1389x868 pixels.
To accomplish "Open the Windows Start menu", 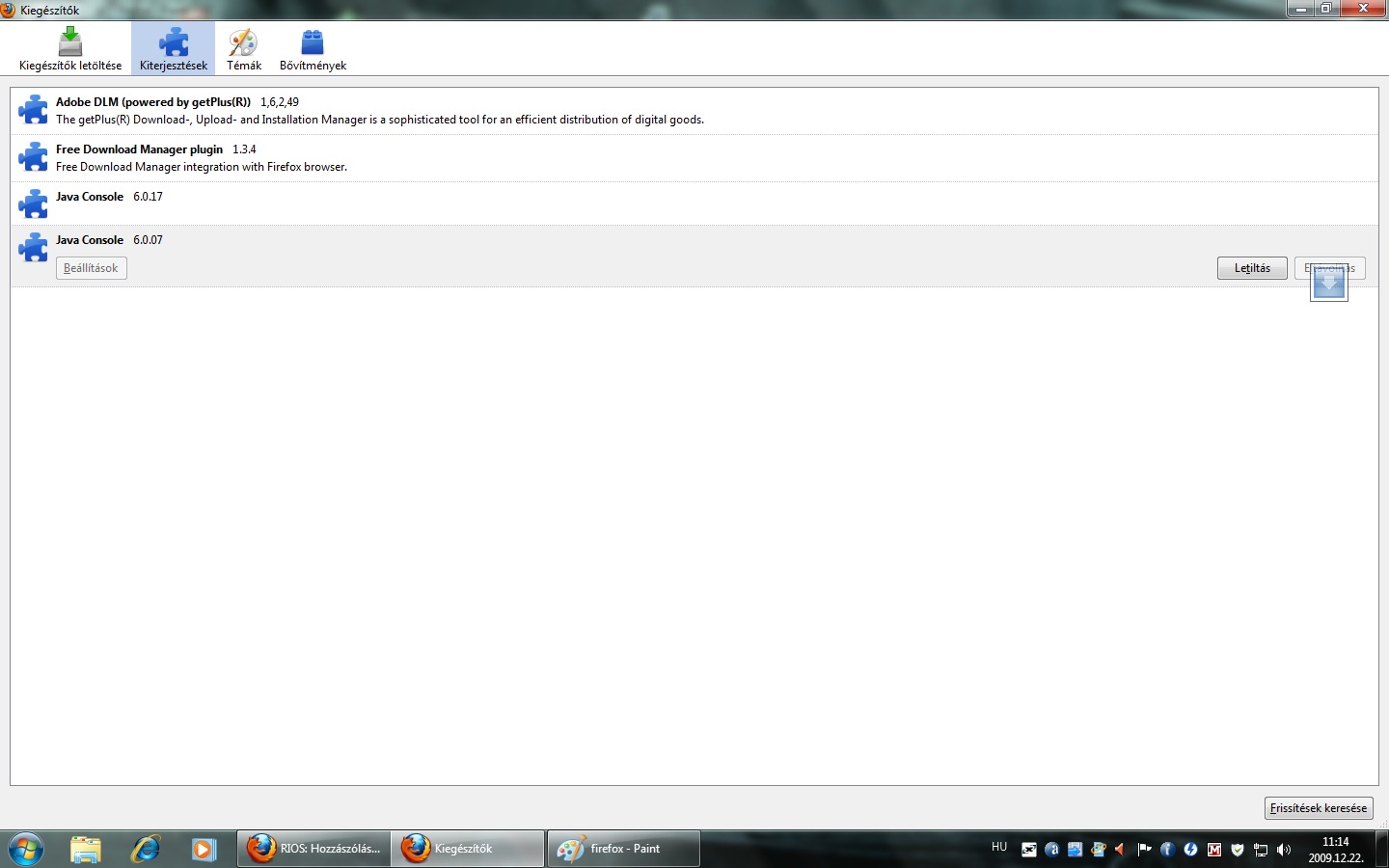I will point(26,849).
